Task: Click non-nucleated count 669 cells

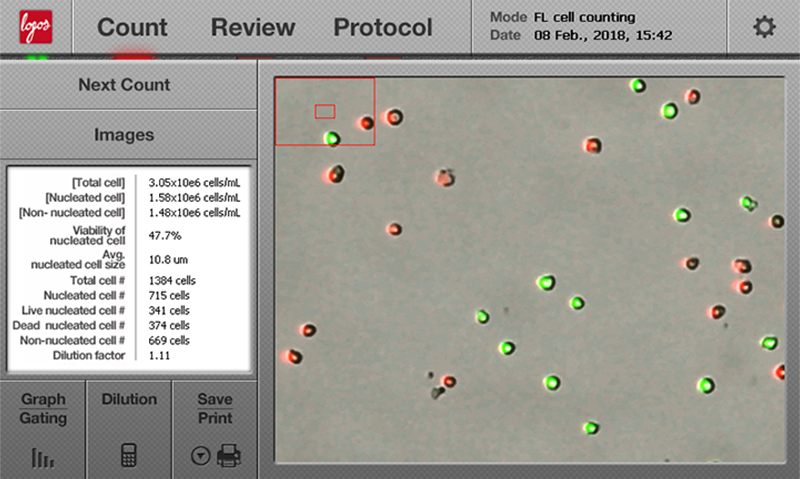Action: tap(169, 340)
